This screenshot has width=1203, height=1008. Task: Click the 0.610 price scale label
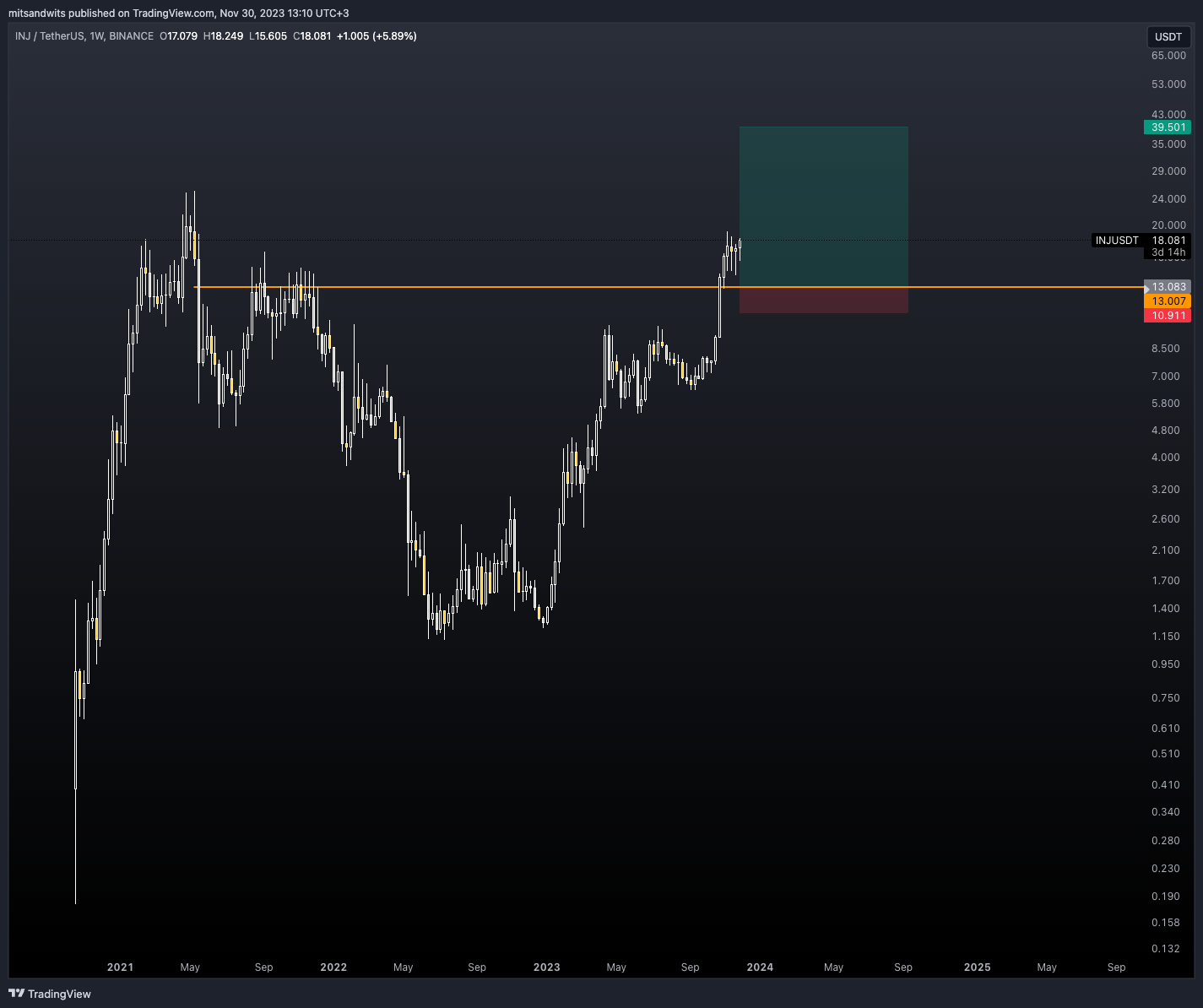[x=1166, y=729]
